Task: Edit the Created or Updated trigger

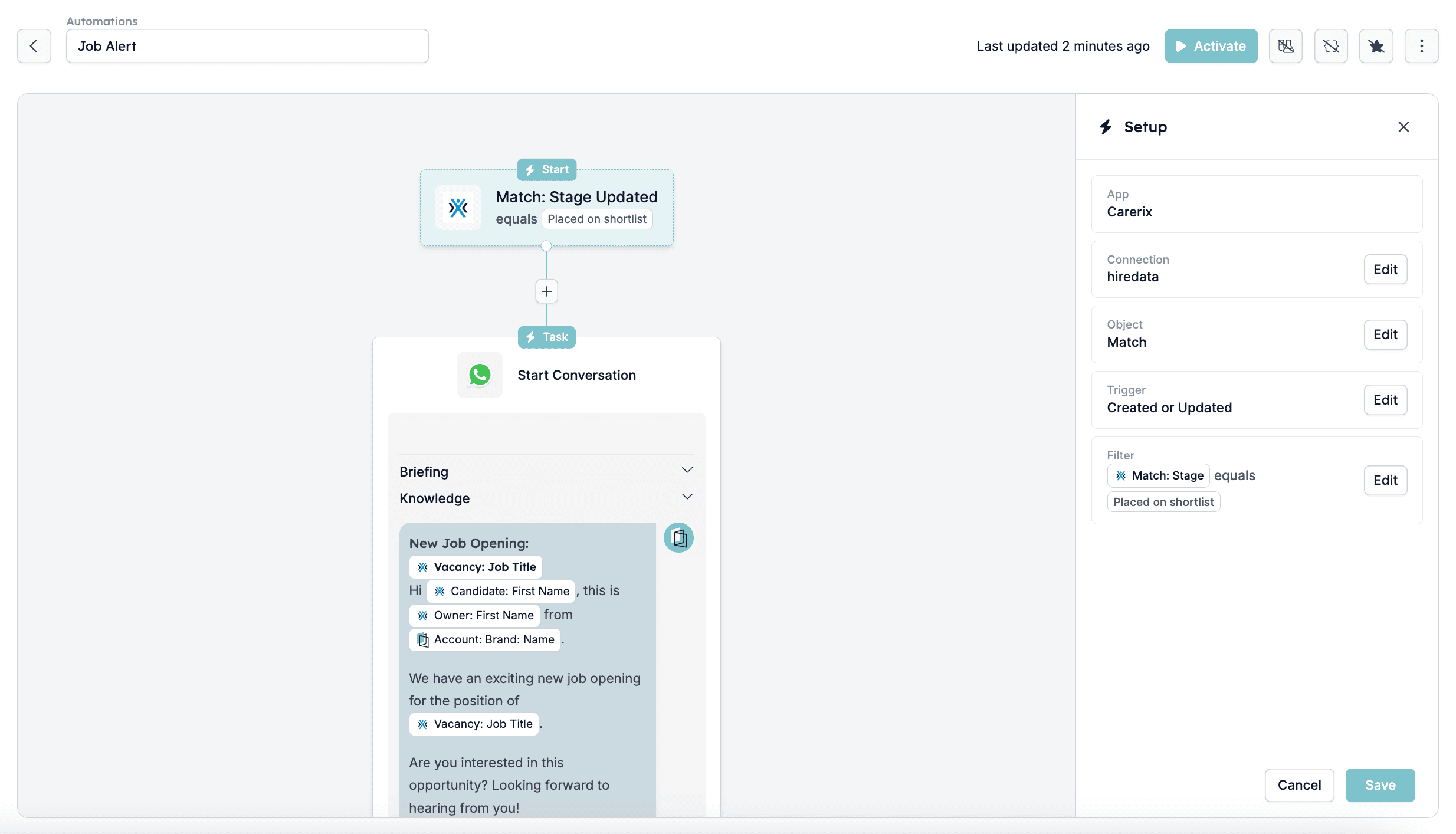Action: pos(1385,400)
